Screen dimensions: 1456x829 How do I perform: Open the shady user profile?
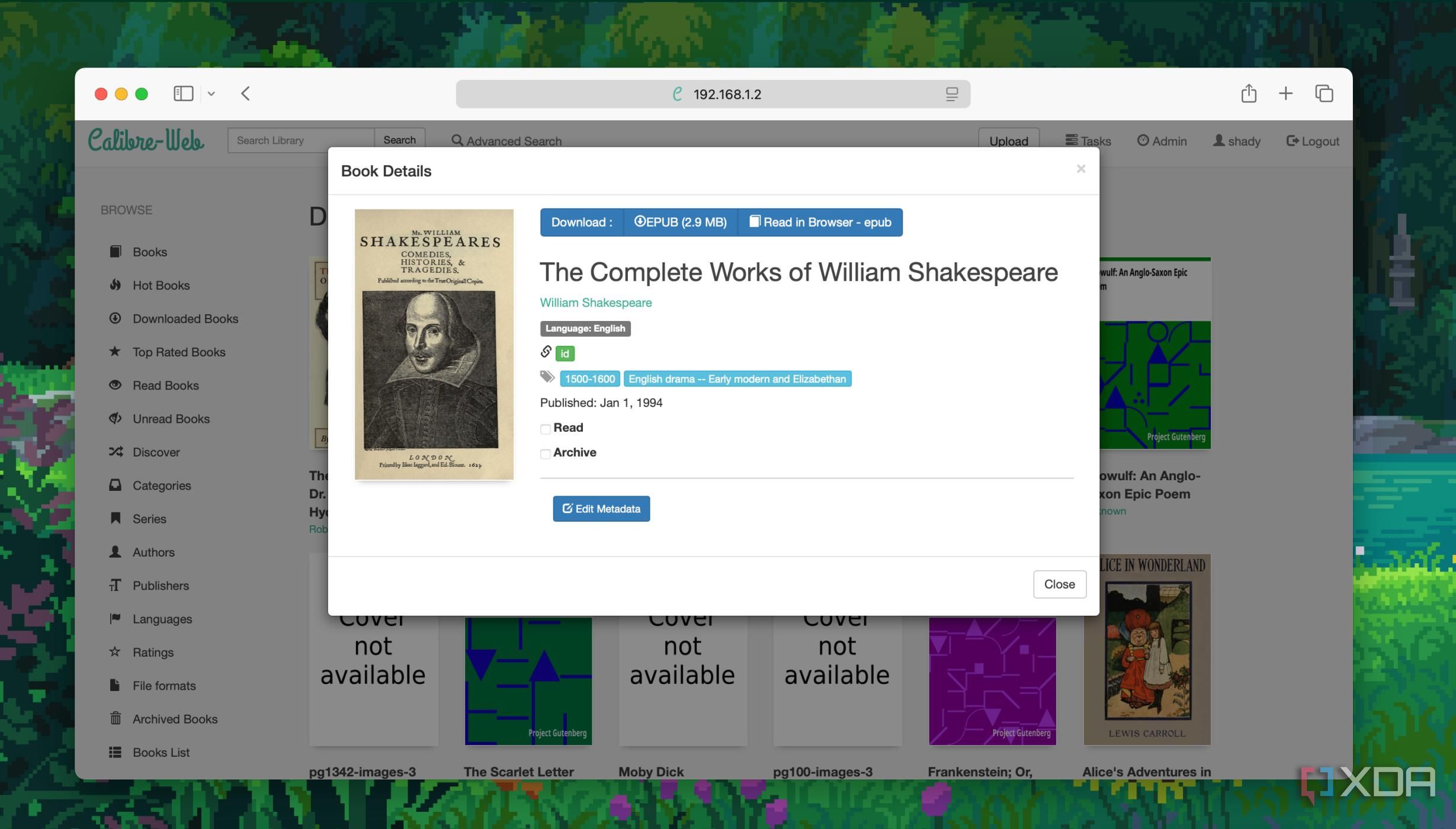coord(1237,141)
